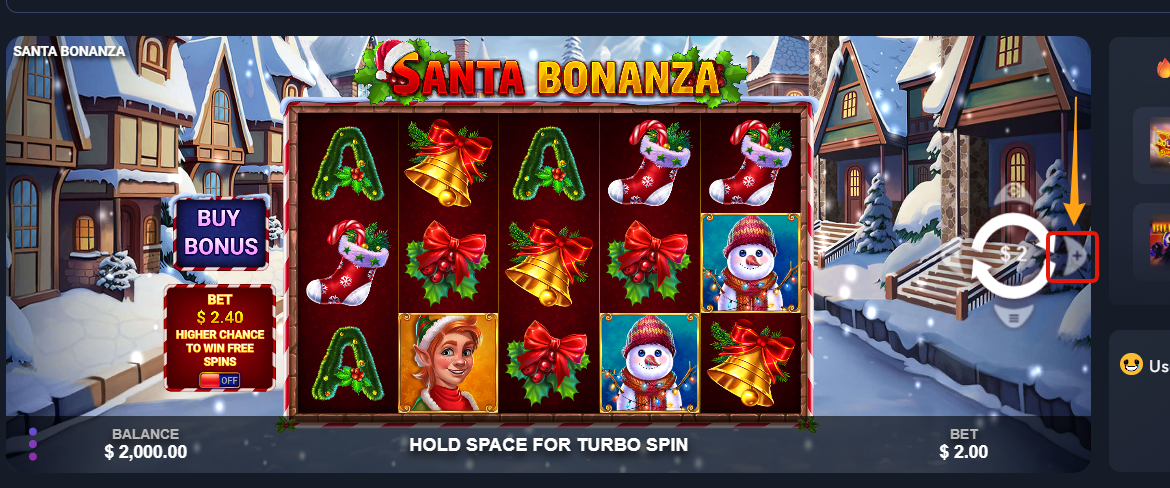This screenshot has width=1170, height=488.
Task: Open the hamburger menu below spin button
Action: coord(1013,319)
